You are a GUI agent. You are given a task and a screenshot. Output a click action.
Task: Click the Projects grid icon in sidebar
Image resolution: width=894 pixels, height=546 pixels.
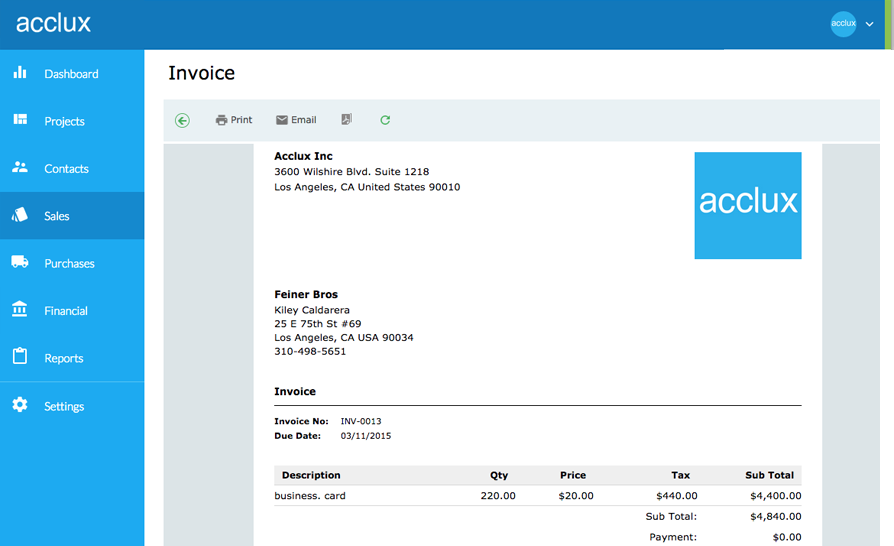20,120
